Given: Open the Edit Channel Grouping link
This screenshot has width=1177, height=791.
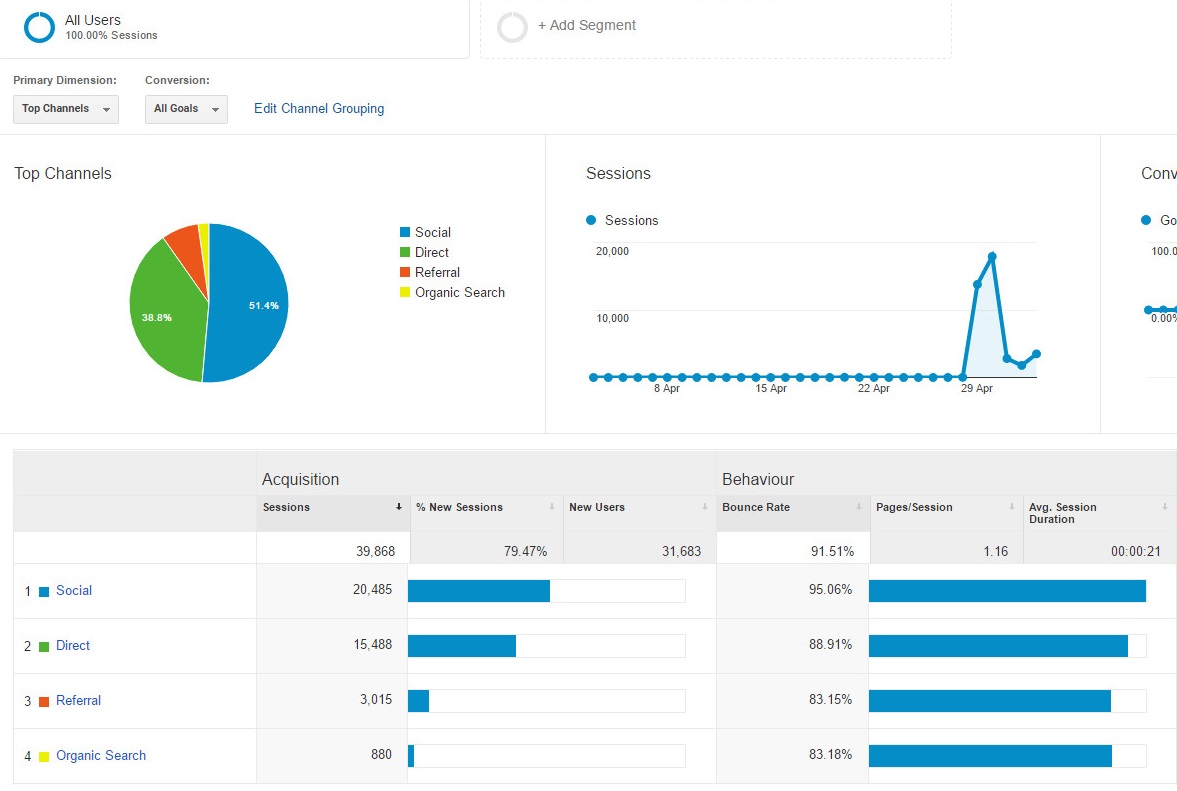Looking at the screenshot, I should (319, 109).
